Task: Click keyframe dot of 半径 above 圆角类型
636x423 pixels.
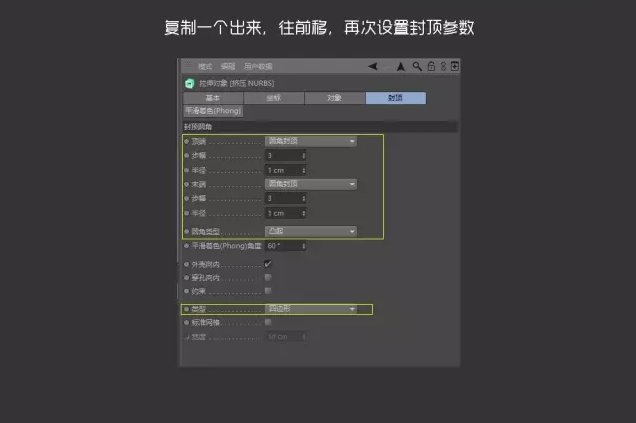Action: [187, 213]
